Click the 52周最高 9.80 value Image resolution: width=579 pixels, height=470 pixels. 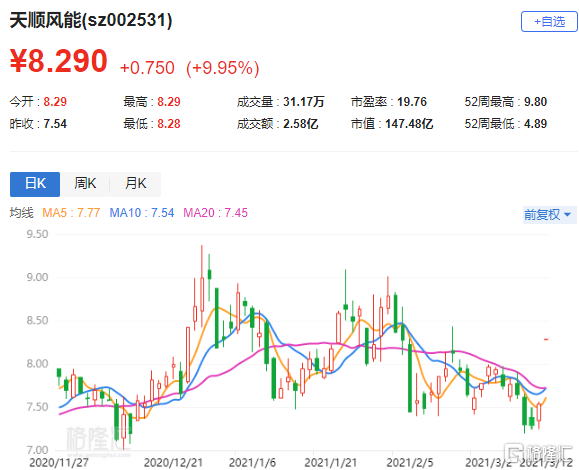click(x=506, y=102)
